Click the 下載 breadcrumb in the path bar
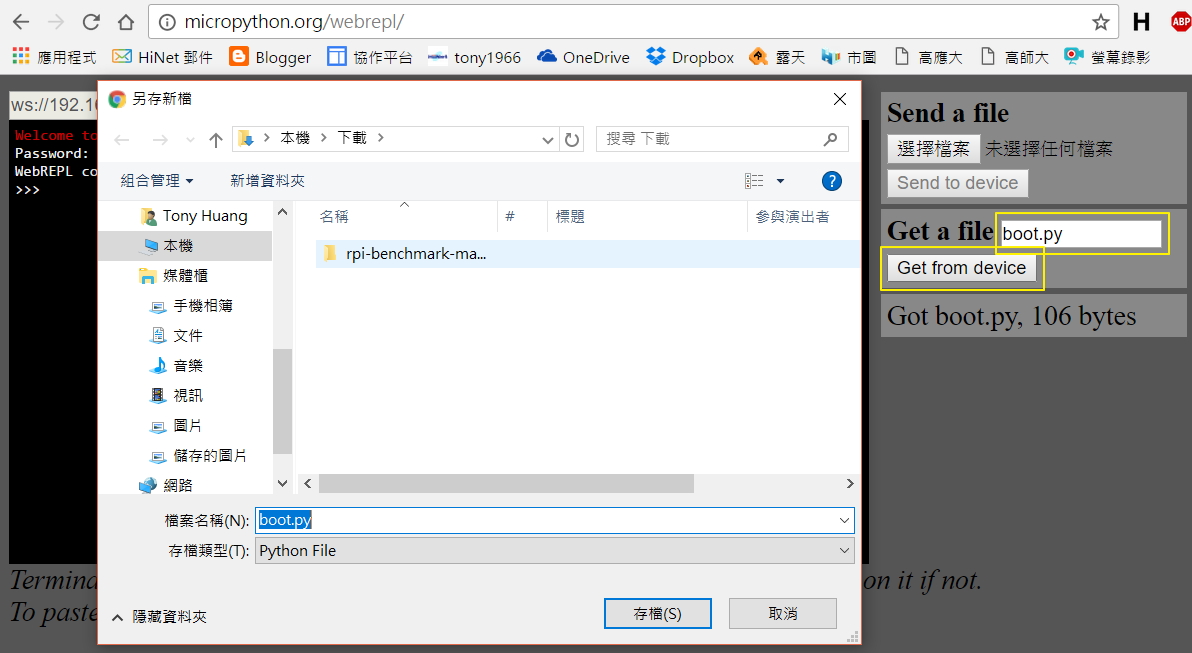 click(x=352, y=138)
